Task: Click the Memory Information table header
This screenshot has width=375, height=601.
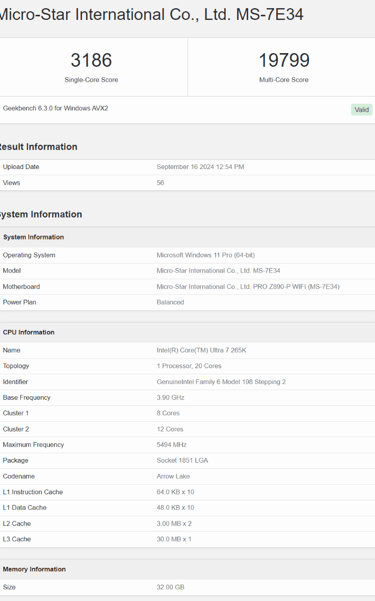Action: click(x=35, y=569)
